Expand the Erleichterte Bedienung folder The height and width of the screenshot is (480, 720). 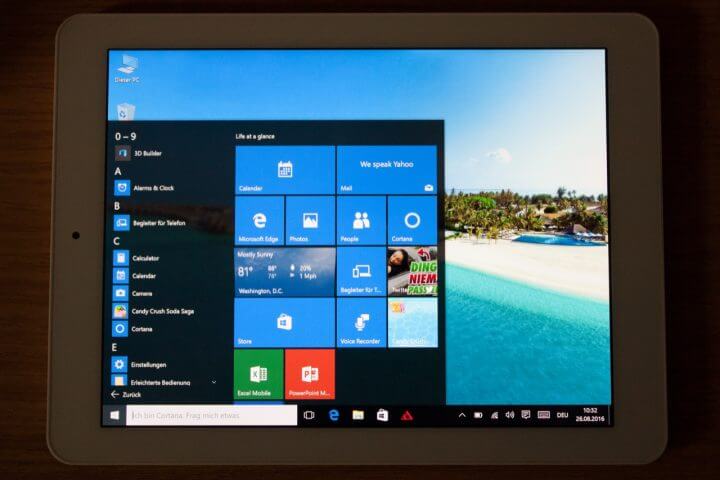click(x=214, y=382)
